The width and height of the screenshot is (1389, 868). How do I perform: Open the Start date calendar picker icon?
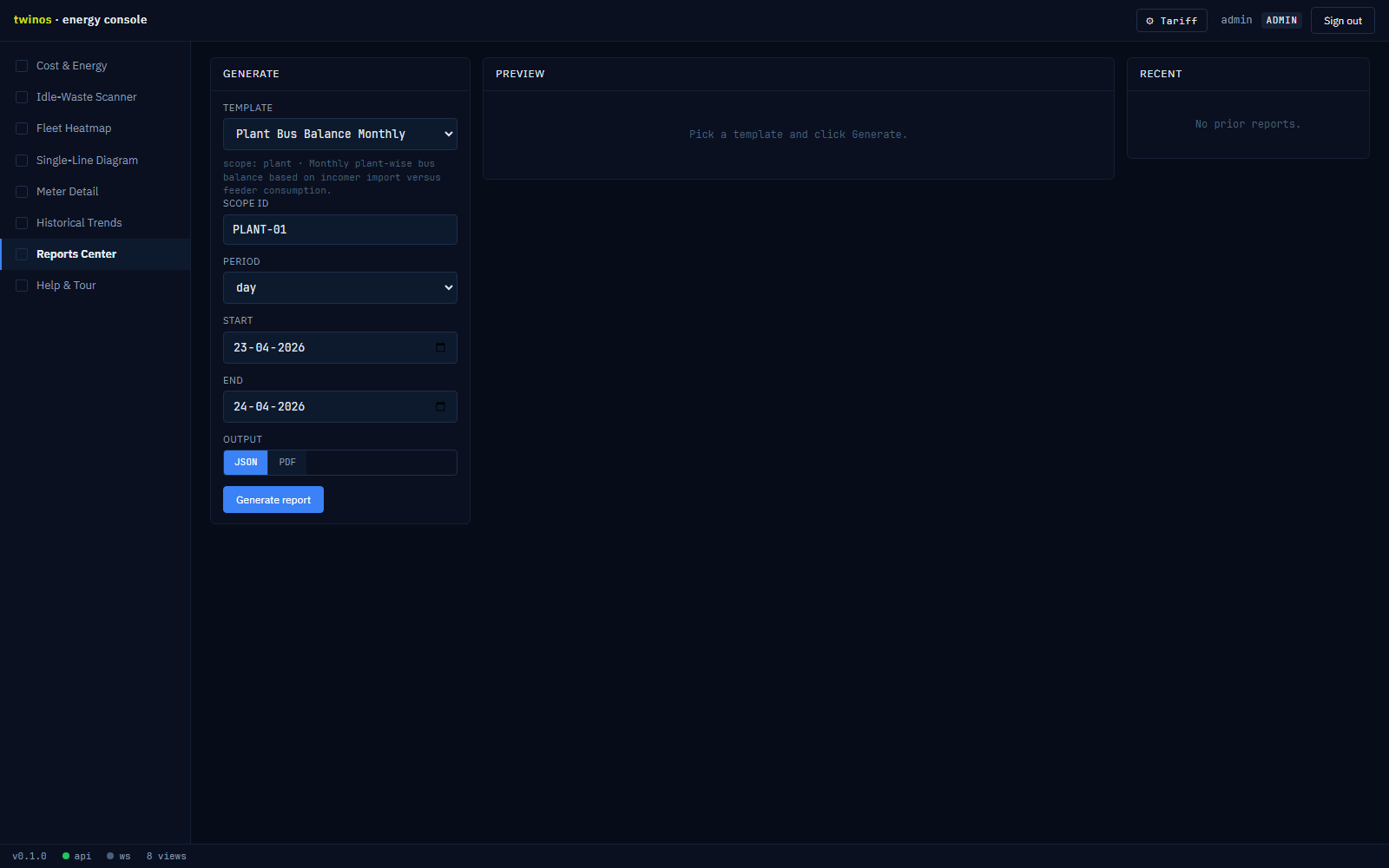click(x=440, y=347)
